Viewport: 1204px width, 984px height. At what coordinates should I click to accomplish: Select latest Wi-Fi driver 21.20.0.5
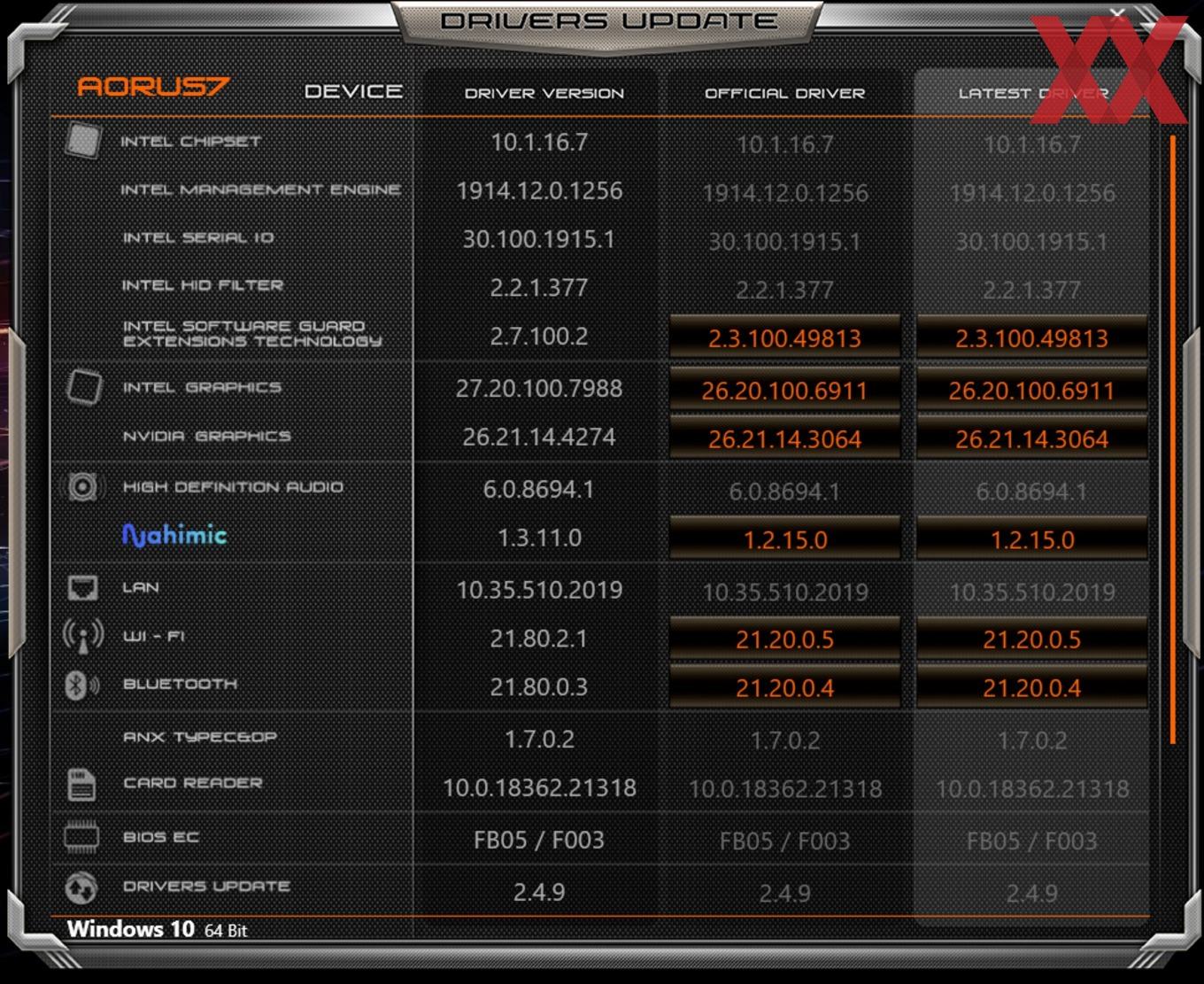1031,639
